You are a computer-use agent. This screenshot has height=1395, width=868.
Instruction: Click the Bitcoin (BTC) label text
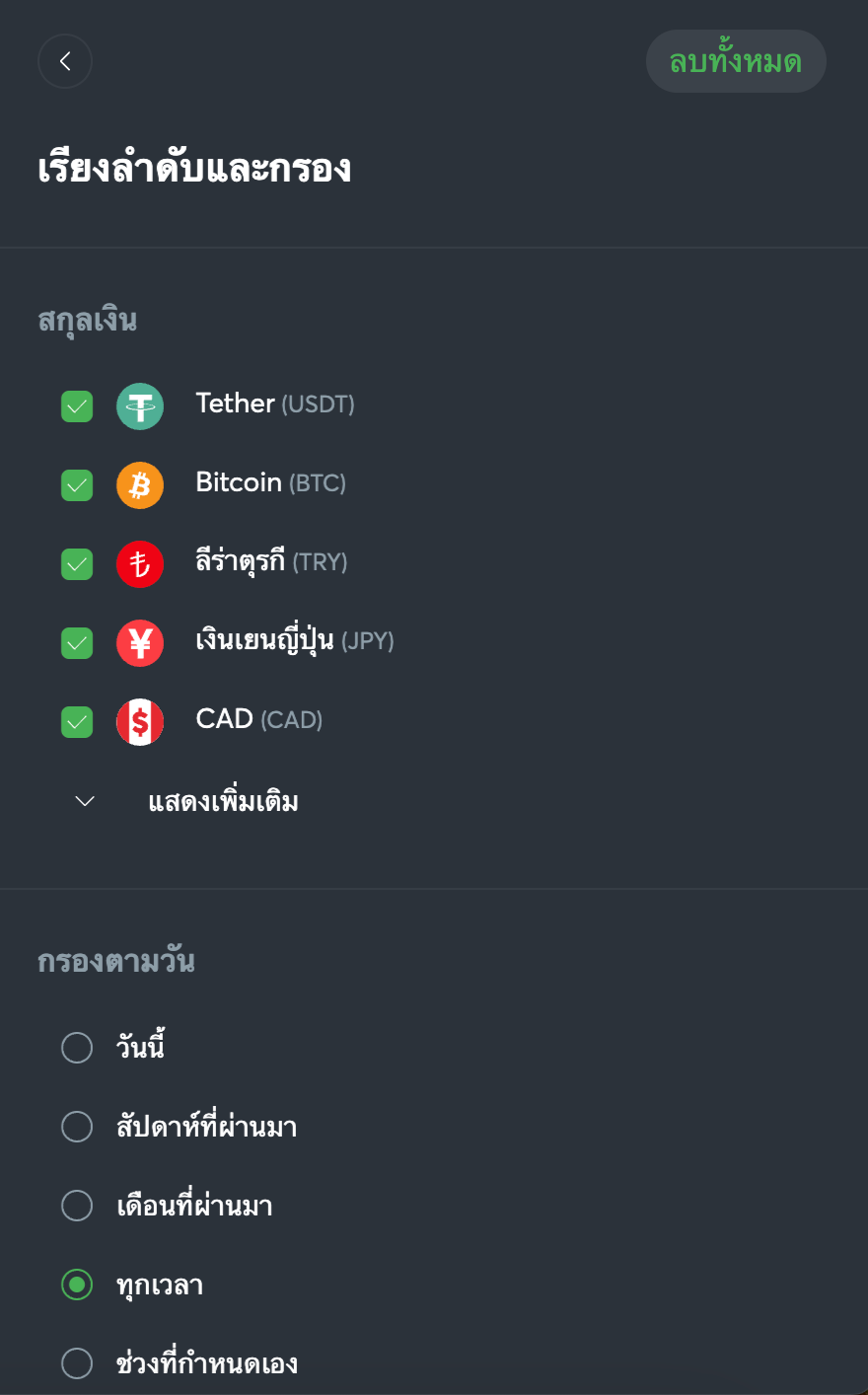[270, 483]
